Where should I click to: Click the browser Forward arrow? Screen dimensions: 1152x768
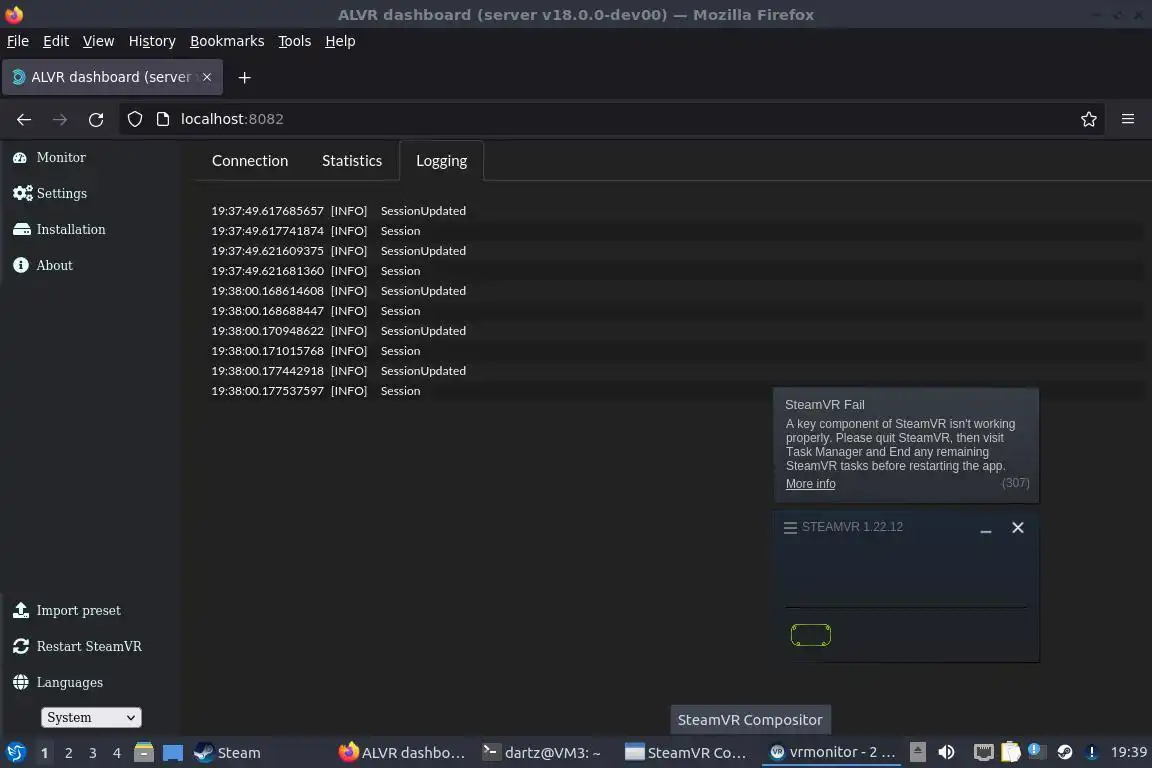click(x=60, y=119)
